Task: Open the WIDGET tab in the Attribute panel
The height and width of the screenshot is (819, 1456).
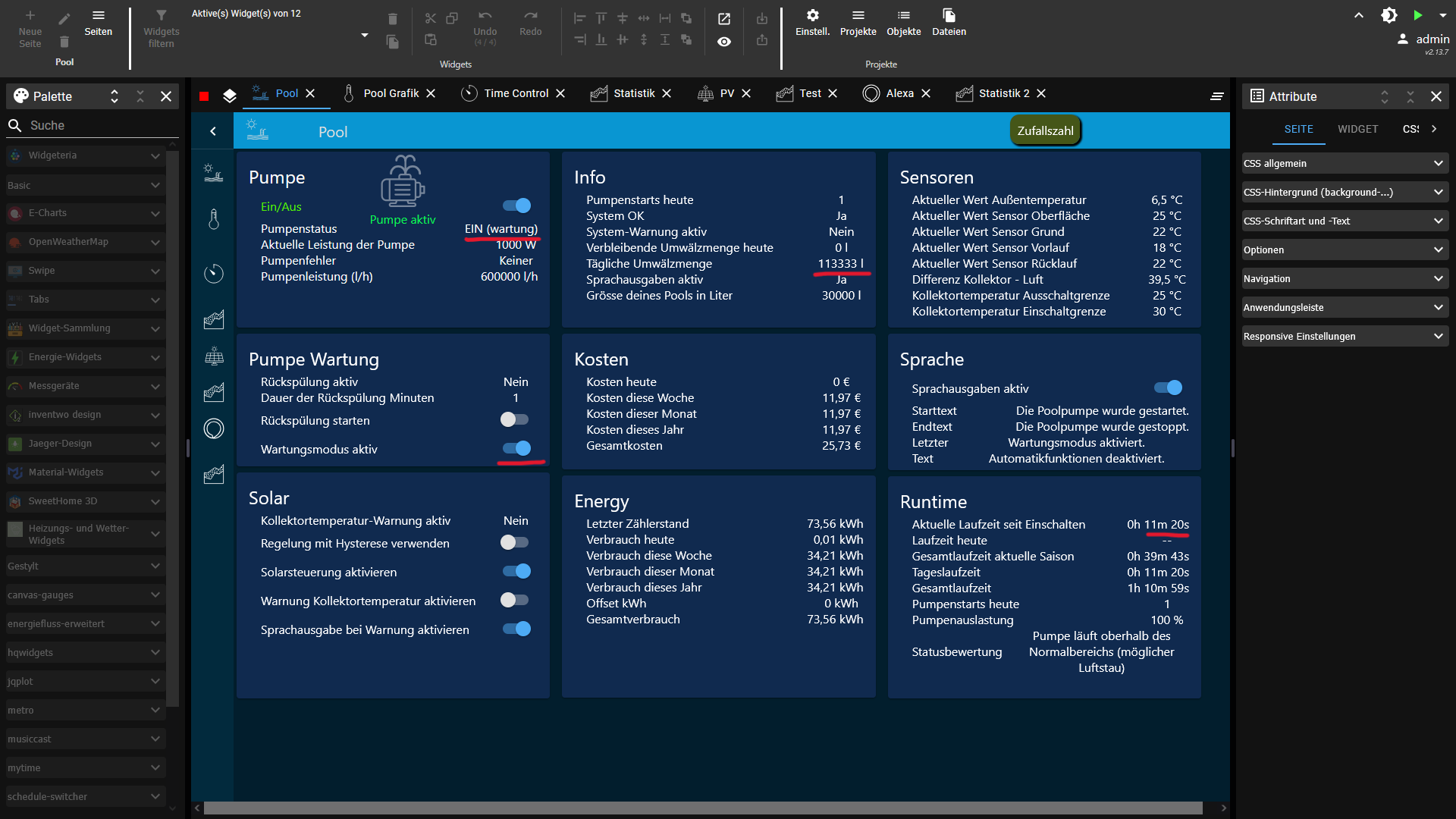Action: coord(1357,129)
